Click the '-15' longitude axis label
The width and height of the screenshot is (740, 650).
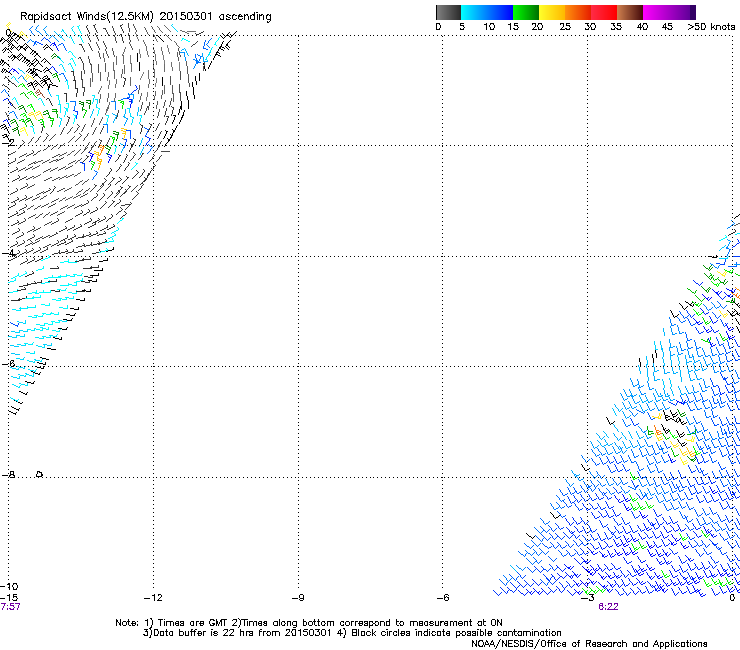coord(9,598)
